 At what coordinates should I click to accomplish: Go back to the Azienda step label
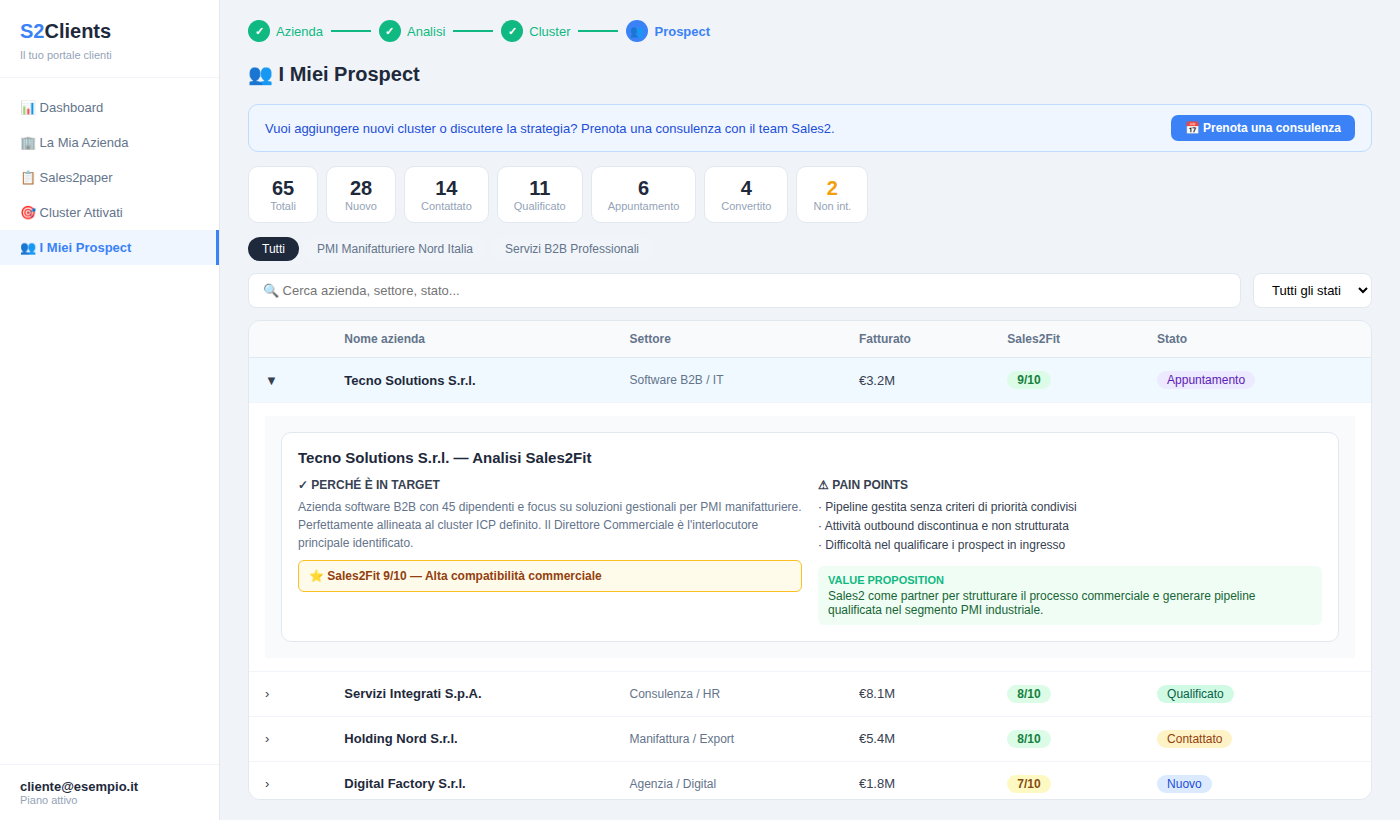coord(299,31)
